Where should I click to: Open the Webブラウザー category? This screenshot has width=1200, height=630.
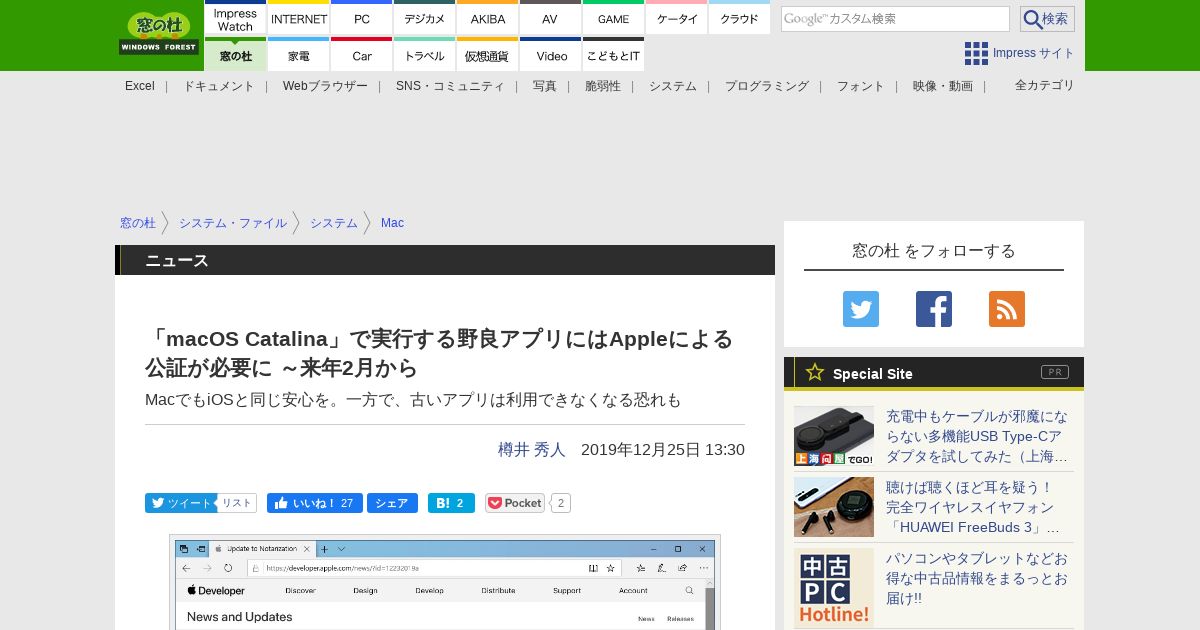[x=325, y=86]
